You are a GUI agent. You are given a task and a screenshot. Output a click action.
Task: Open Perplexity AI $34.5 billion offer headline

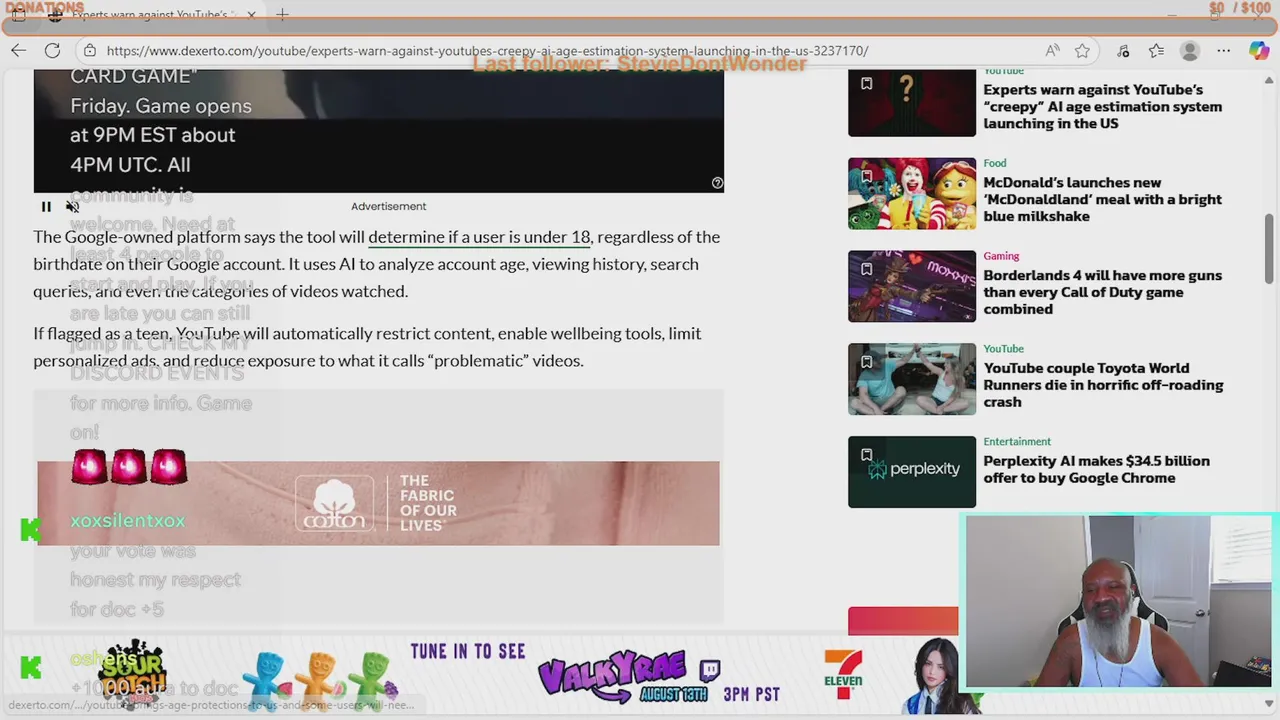point(1096,469)
